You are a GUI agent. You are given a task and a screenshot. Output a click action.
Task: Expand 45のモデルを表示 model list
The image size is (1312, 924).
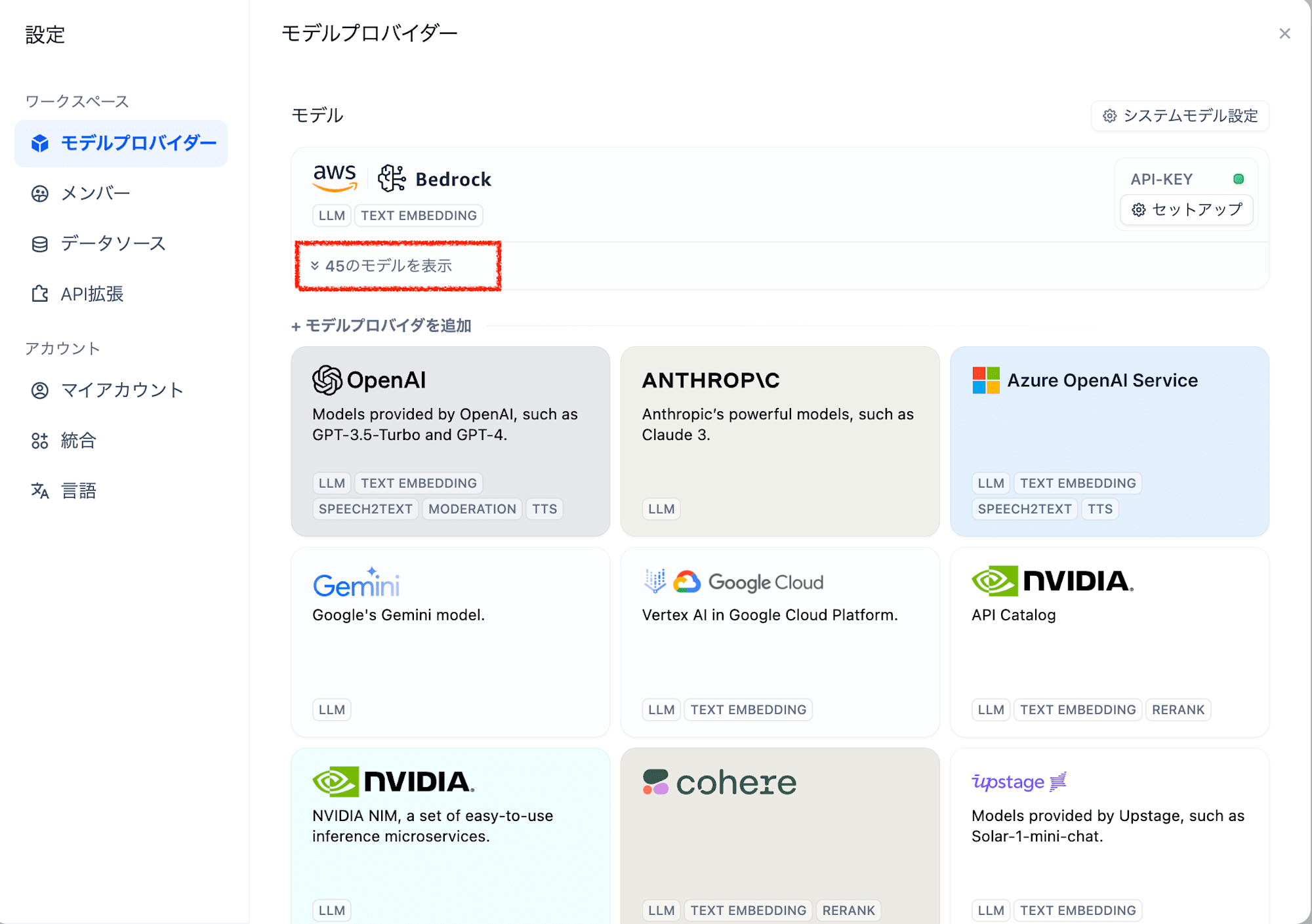(382, 266)
